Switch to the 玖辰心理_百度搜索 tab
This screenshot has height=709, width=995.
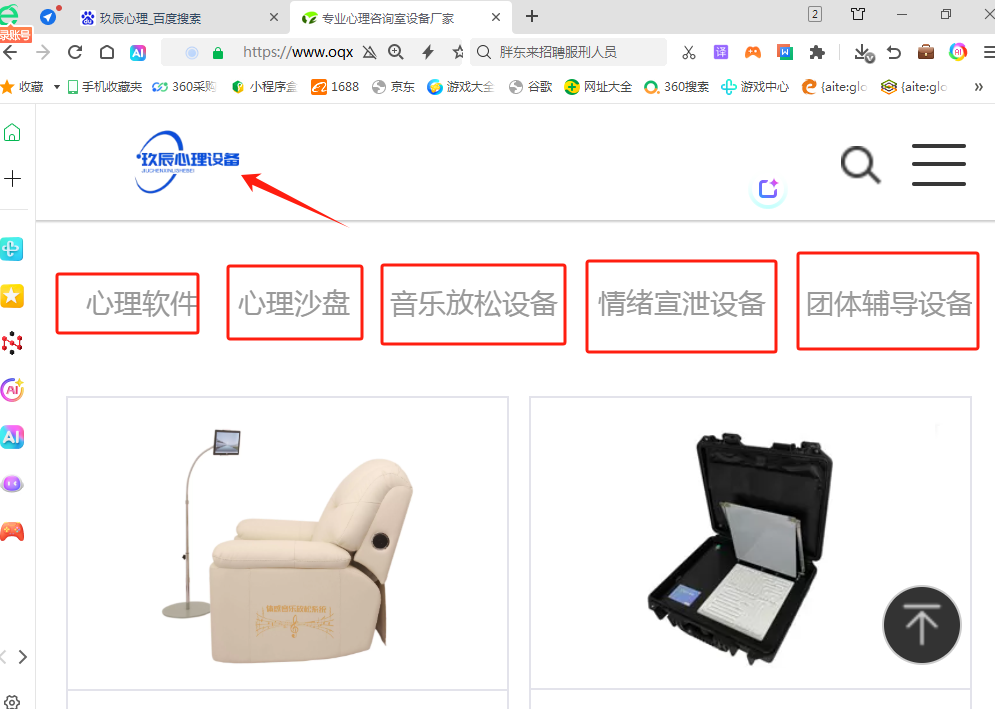pos(170,17)
